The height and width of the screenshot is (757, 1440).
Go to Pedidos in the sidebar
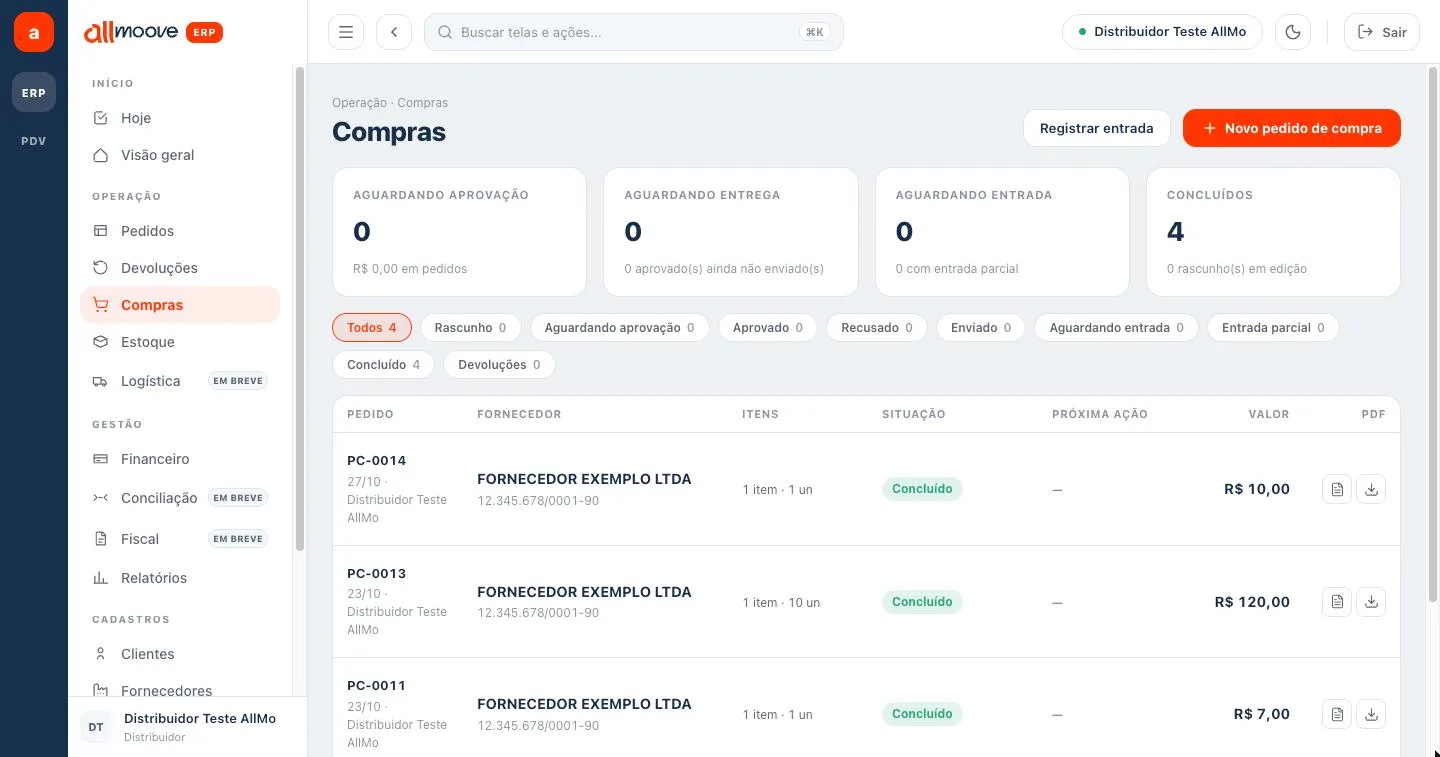(180, 231)
